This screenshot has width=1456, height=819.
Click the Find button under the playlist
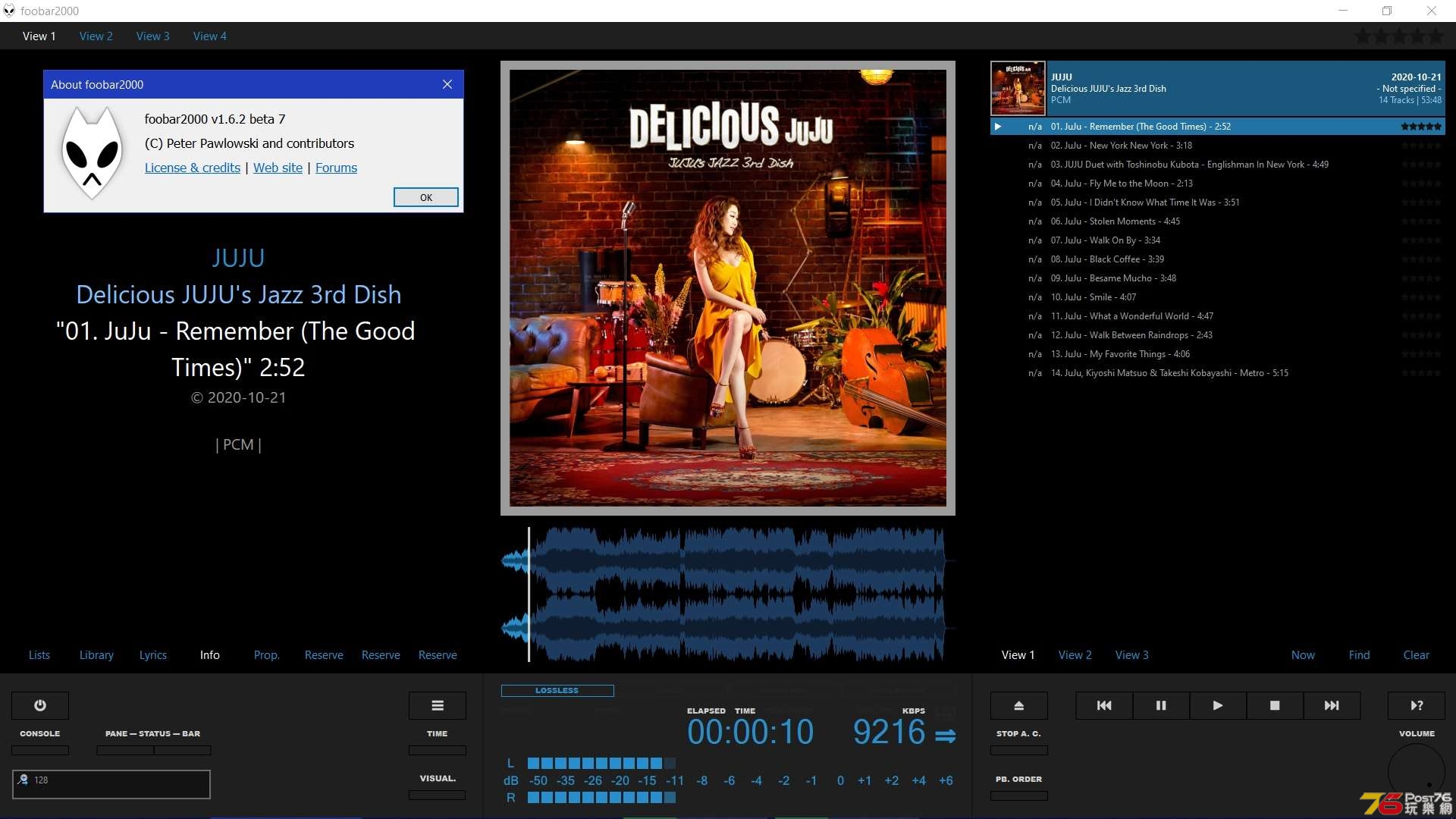point(1360,654)
